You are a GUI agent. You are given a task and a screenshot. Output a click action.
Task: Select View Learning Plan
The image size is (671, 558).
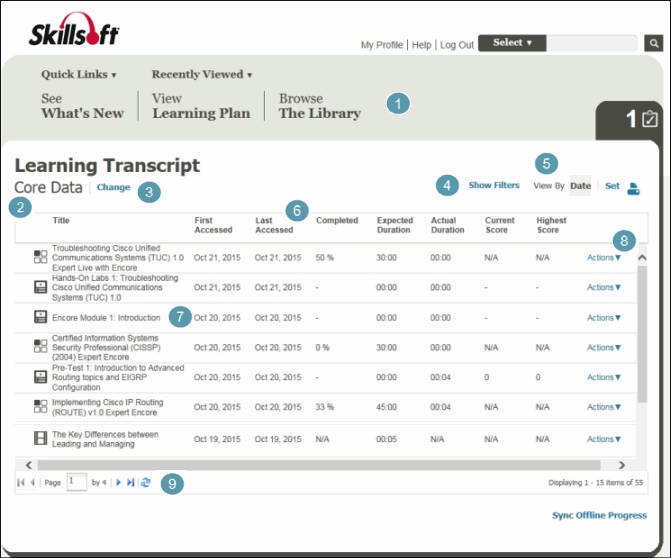(x=200, y=106)
